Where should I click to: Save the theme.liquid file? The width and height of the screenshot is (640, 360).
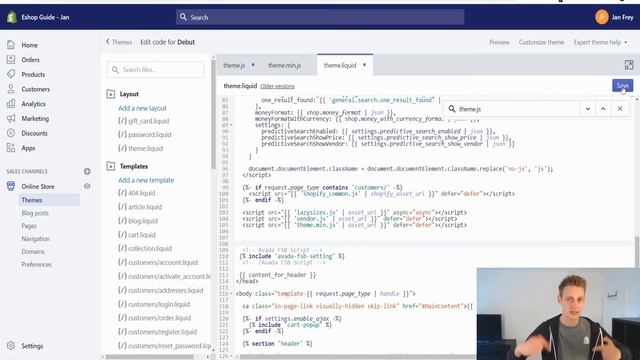point(622,85)
